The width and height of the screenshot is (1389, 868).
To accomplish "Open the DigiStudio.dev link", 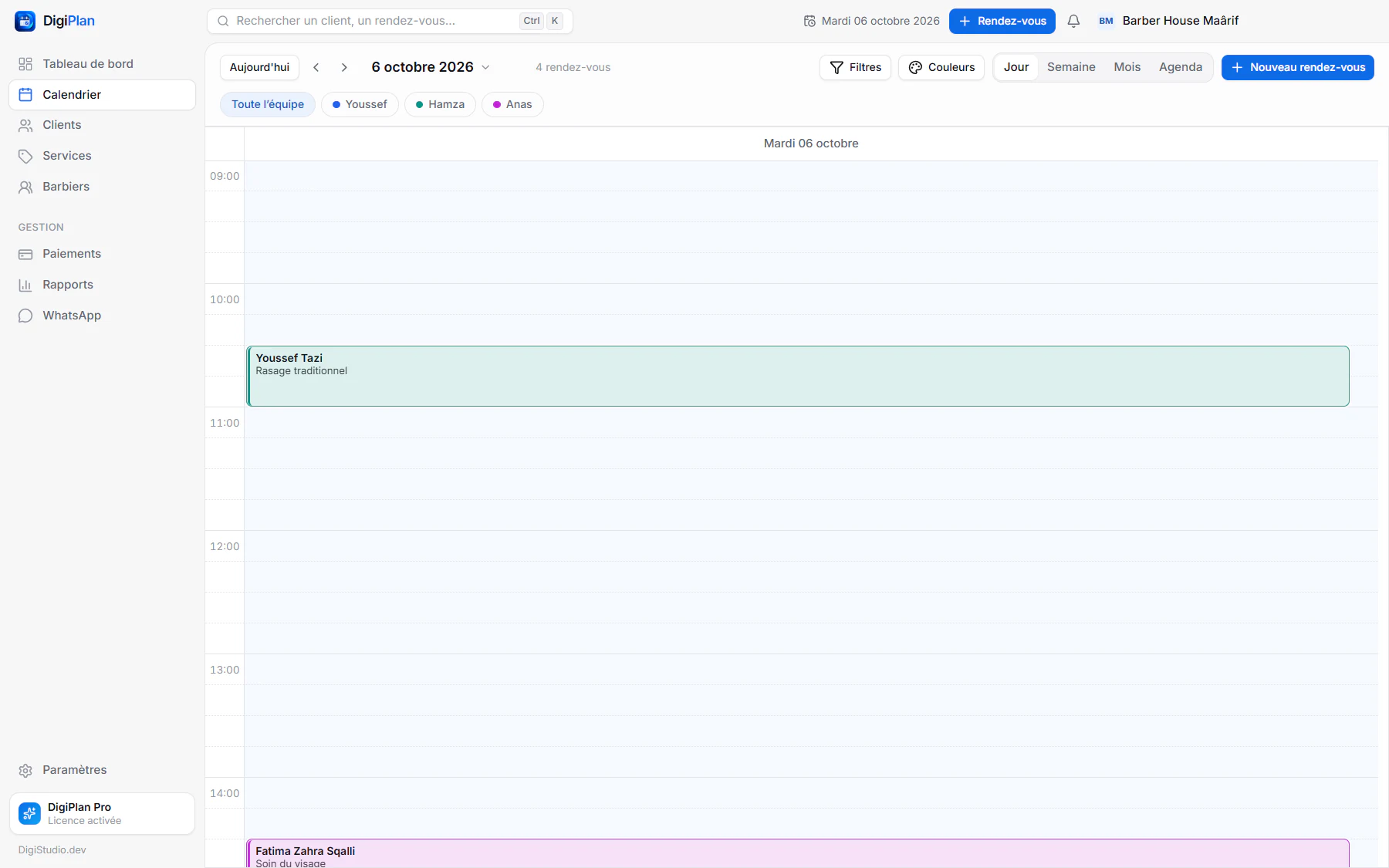I will pyautogui.click(x=52, y=849).
